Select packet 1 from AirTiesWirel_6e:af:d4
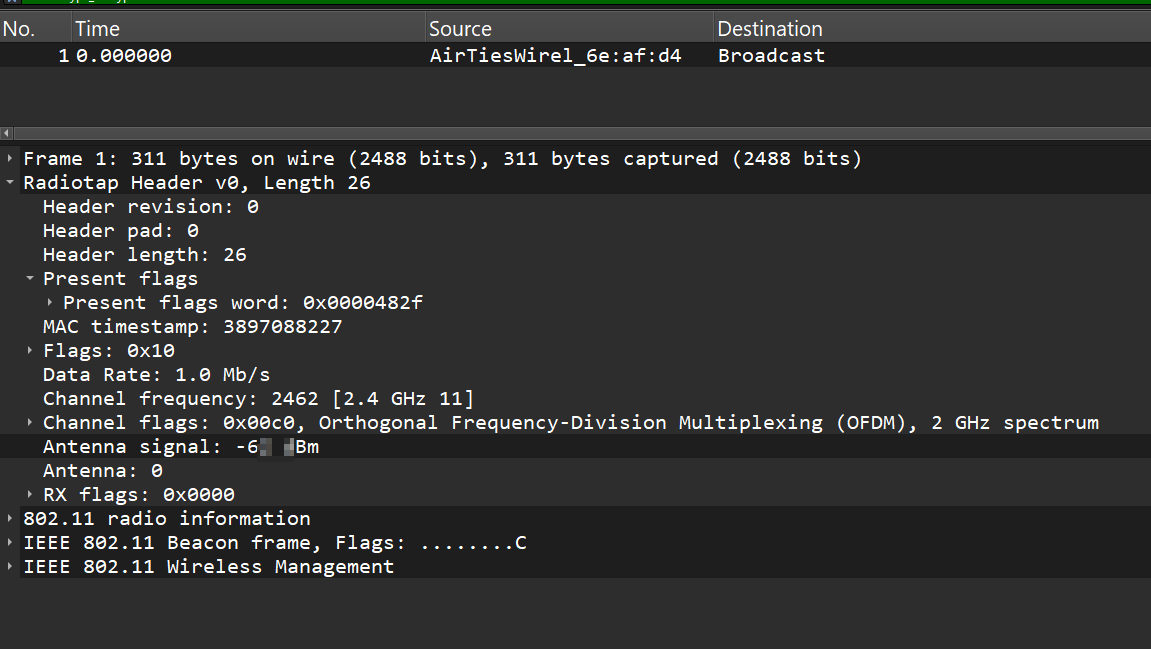 (555, 56)
